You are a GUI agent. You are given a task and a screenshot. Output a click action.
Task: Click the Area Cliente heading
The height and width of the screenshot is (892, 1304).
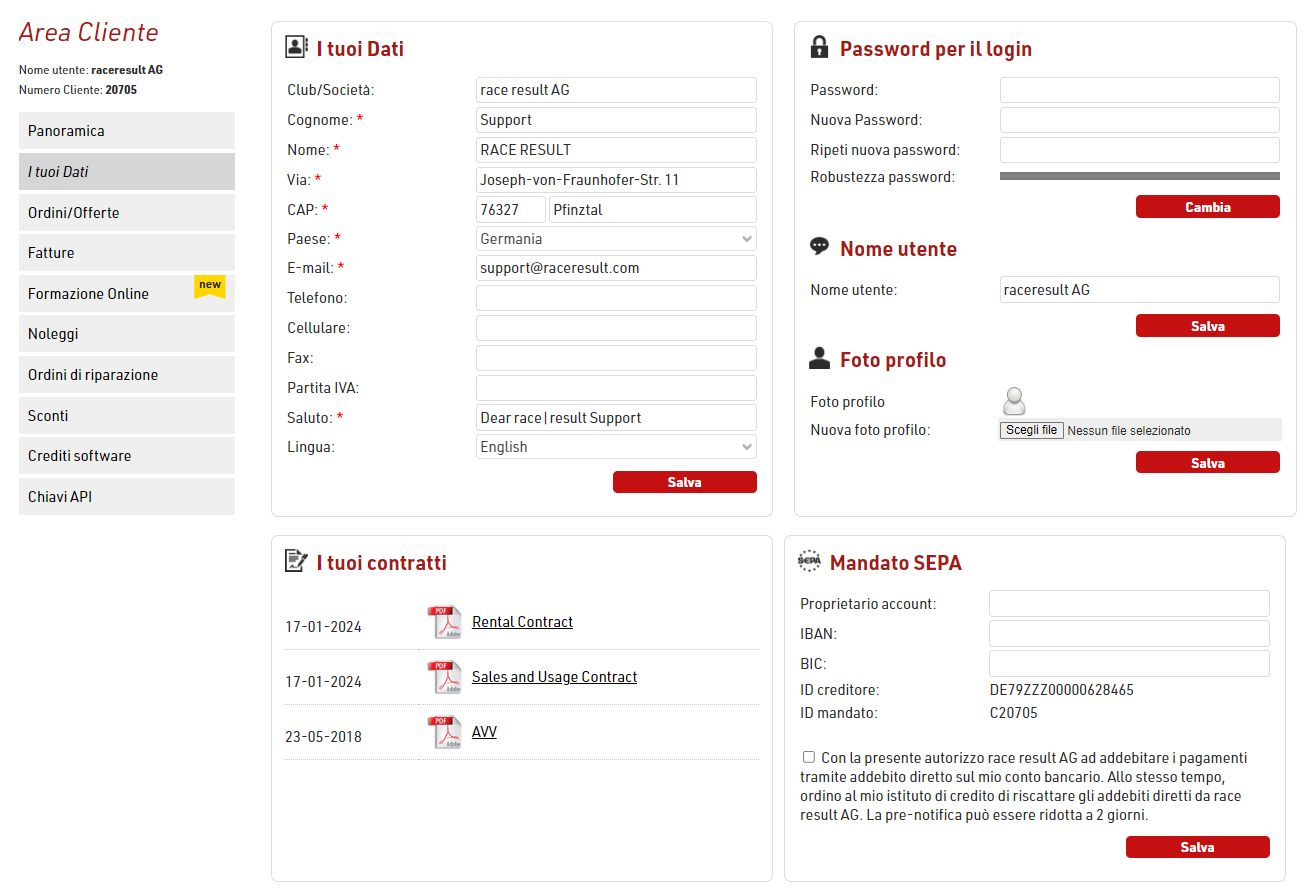[89, 32]
